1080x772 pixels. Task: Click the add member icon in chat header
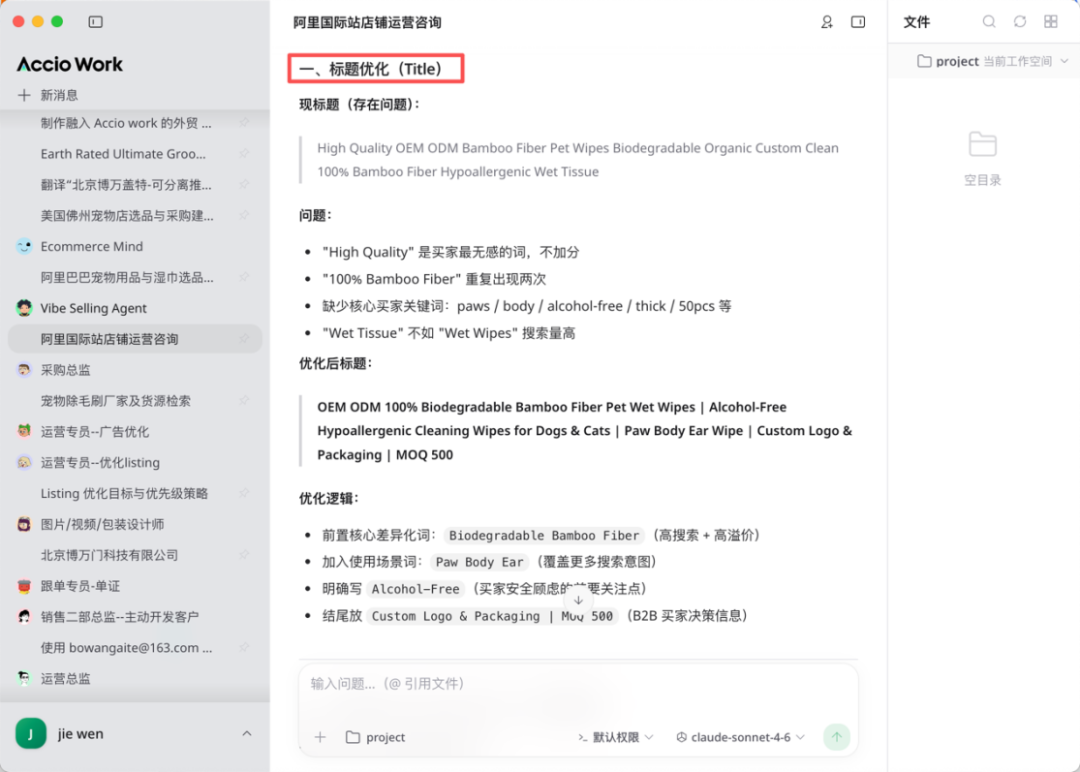tap(827, 21)
